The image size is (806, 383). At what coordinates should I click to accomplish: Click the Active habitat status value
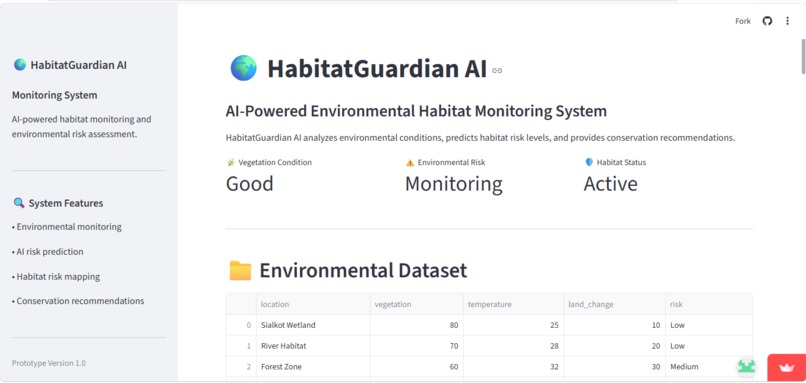tap(611, 184)
